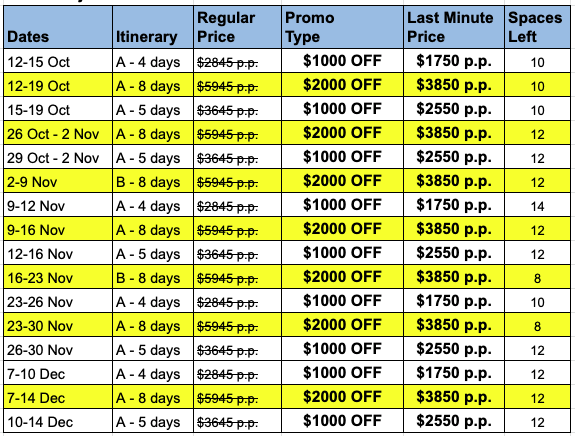Click the Spaces Left header cell
The width and height of the screenshot is (575, 436).
click(x=537, y=27)
